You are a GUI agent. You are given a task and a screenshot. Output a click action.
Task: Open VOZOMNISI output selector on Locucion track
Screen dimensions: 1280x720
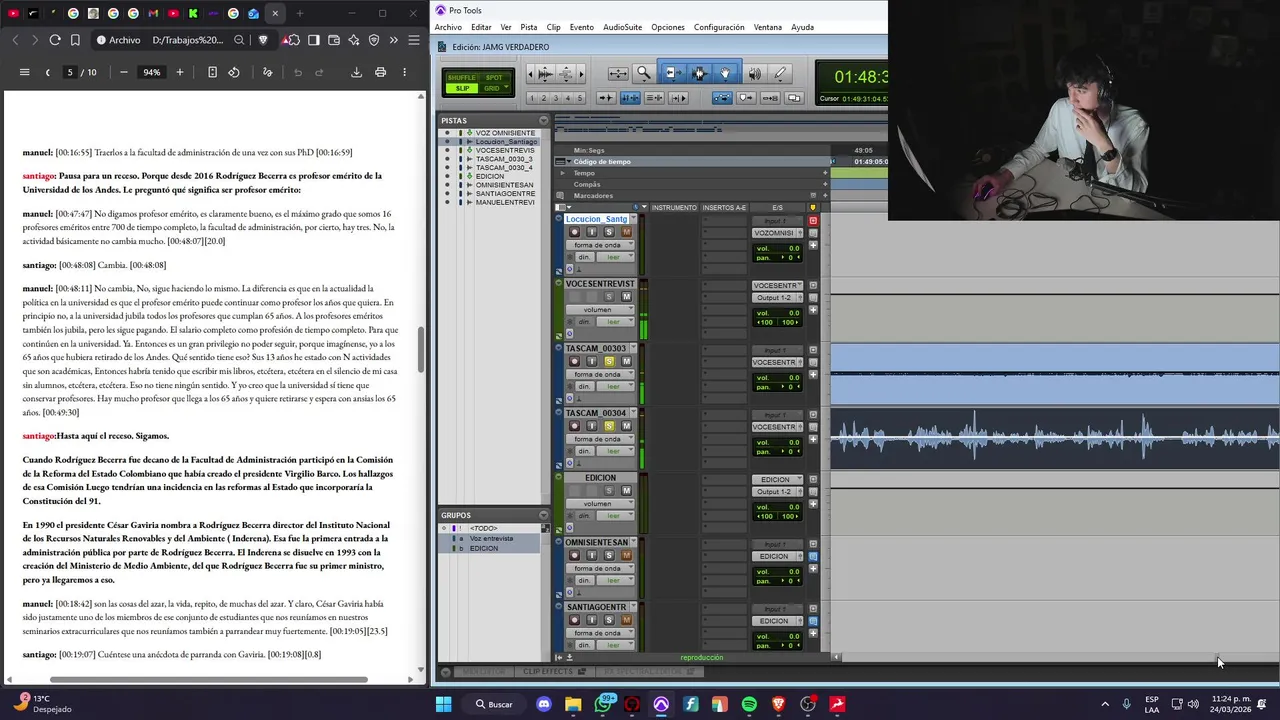(x=778, y=233)
